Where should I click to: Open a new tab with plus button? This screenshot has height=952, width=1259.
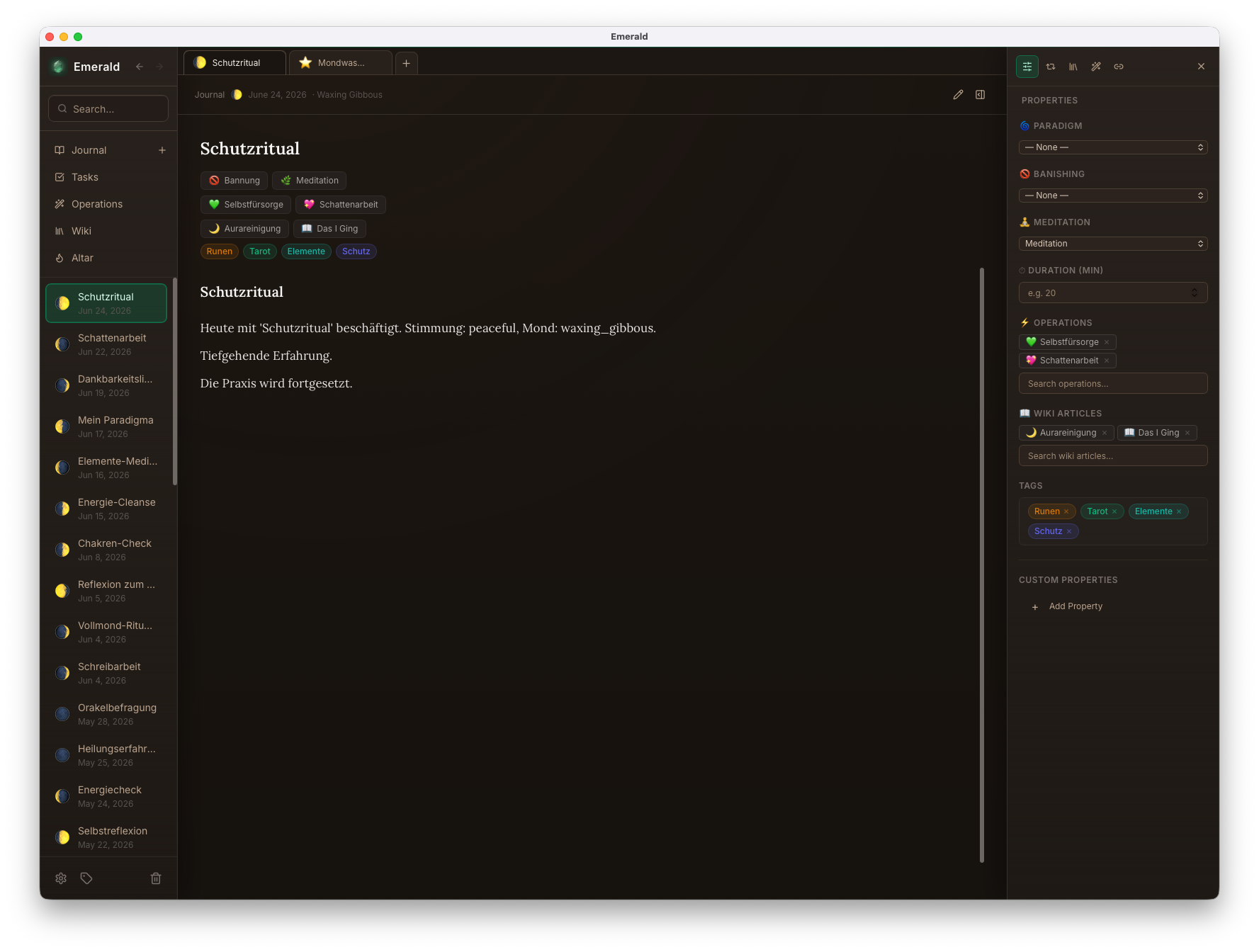(x=406, y=63)
